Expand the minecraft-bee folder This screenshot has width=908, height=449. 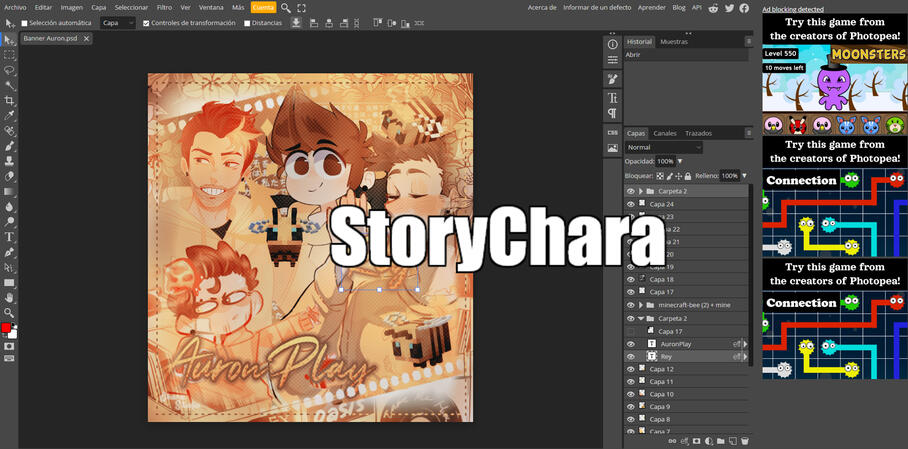(641, 305)
